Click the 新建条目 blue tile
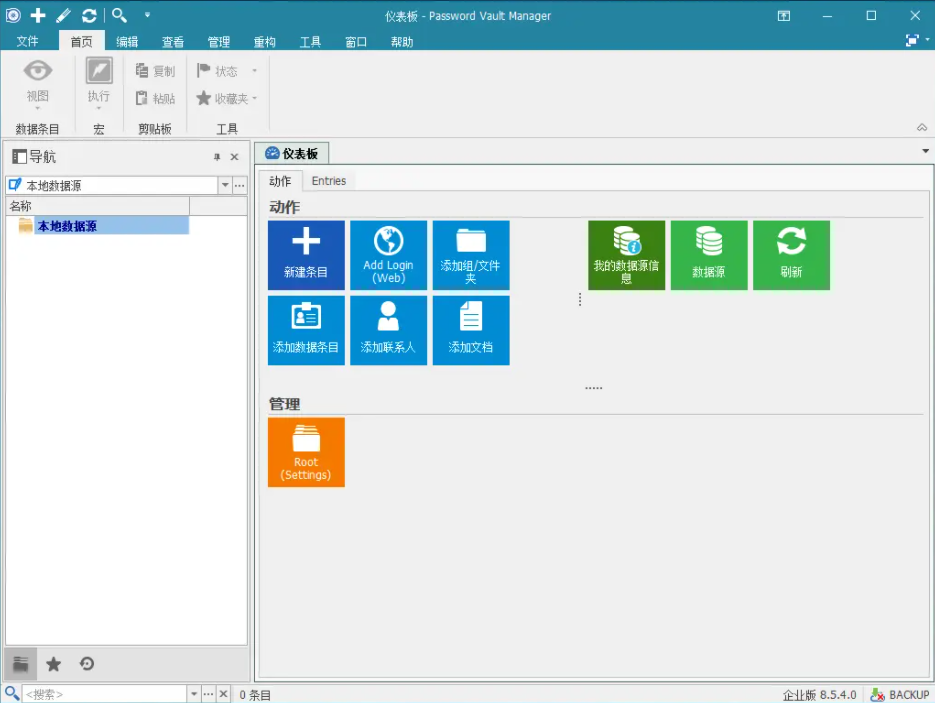Screen dimensions: 935x703 point(306,255)
